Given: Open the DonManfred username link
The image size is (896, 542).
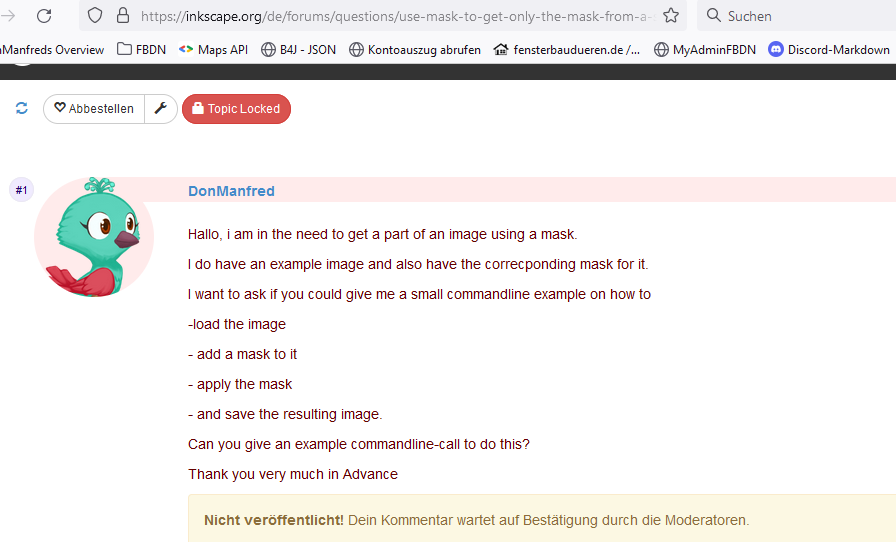Looking at the screenshot, I should click(x=231, y=191).
